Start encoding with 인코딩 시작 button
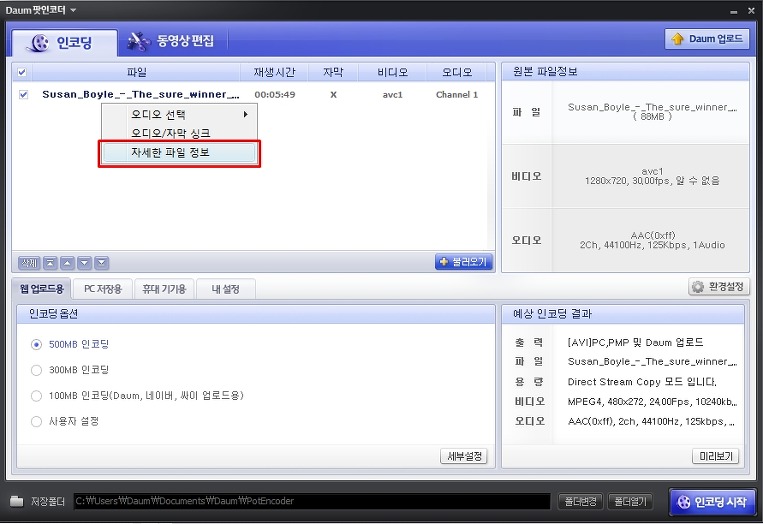The width and height of the screenshot is (763, 524). click(713, 501)
